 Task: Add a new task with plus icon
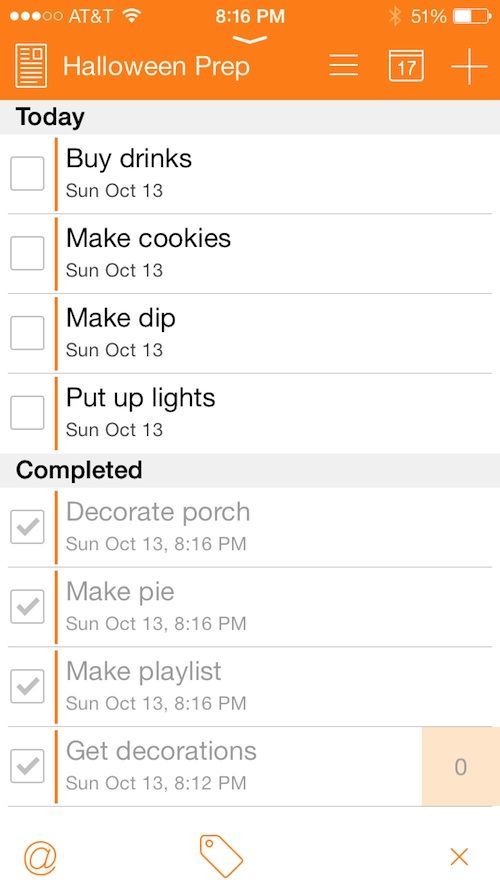(x=469, y=66)
